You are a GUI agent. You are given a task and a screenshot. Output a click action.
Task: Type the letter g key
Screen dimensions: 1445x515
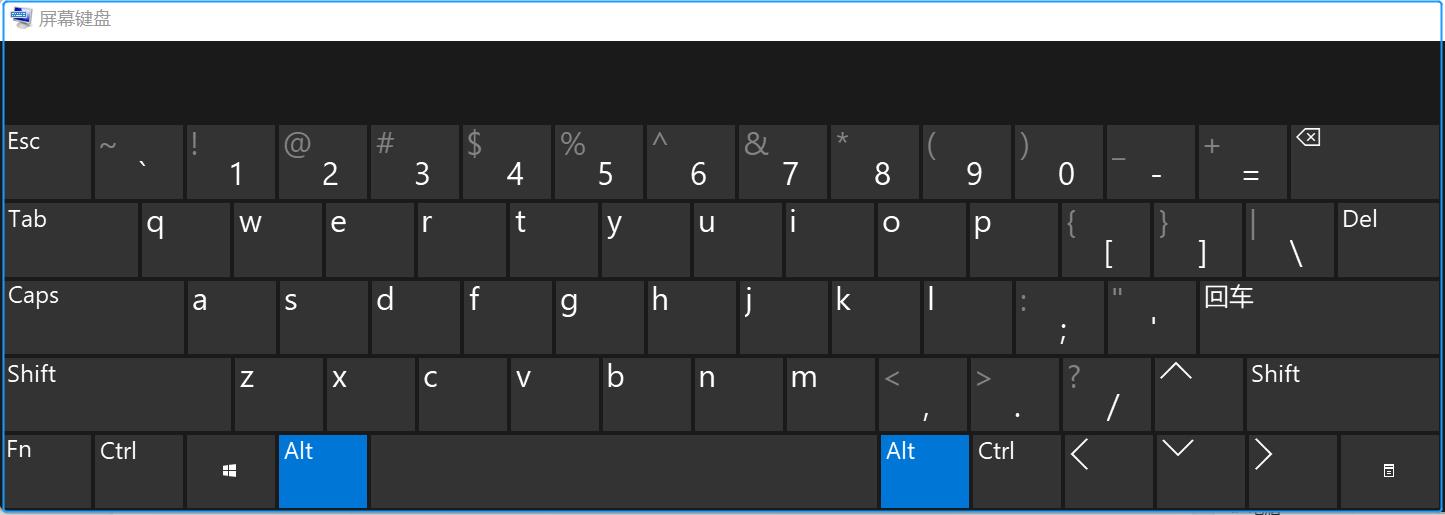(x=598, y=317)
